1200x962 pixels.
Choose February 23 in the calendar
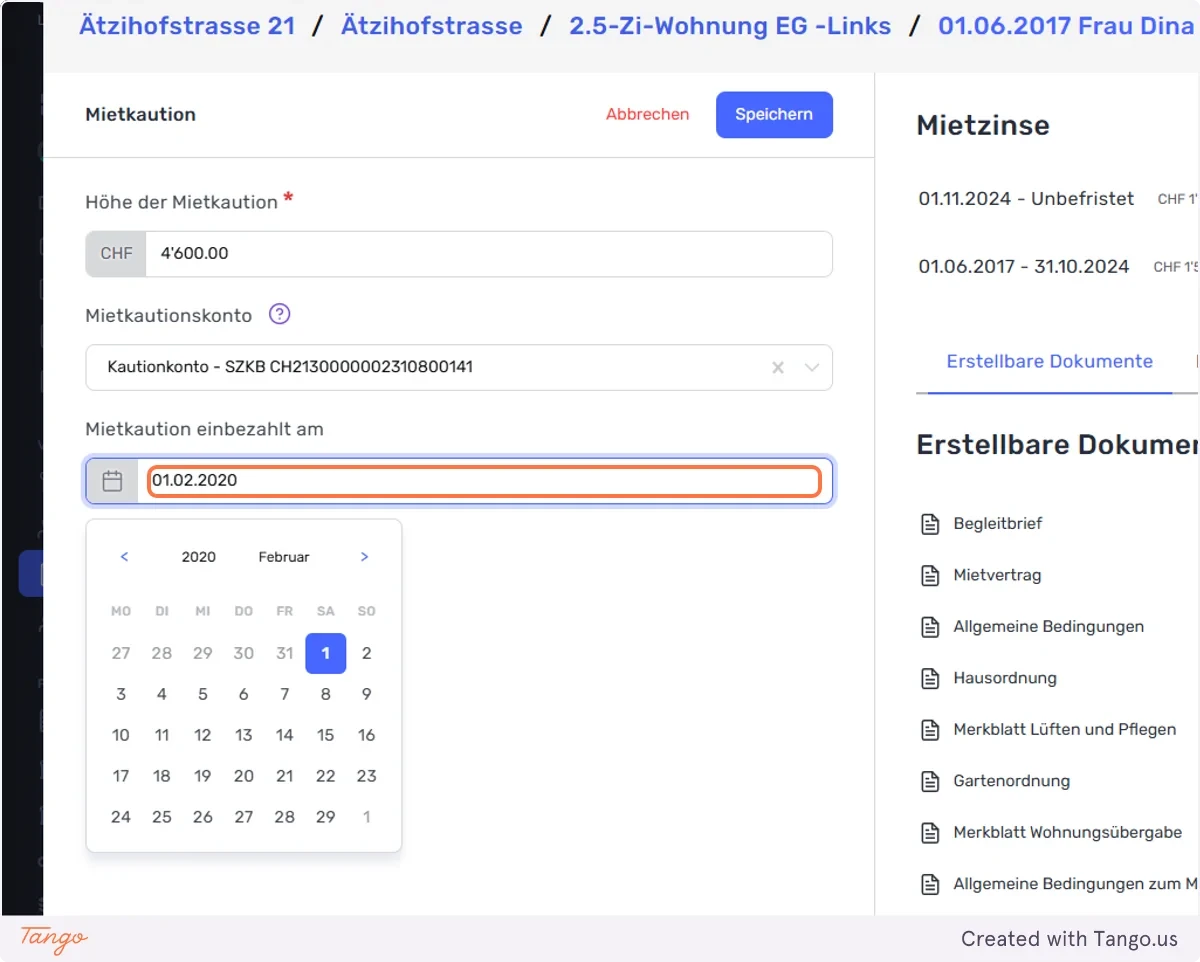(366, 776)
